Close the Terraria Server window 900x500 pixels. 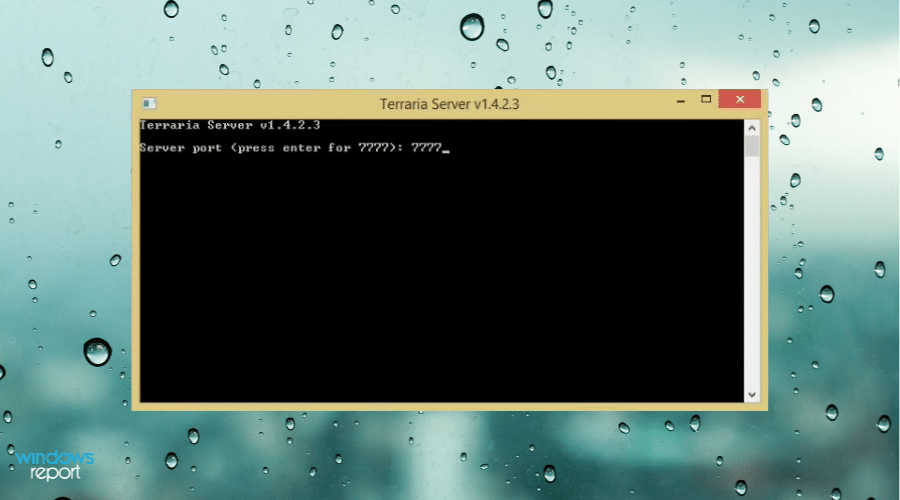point(740,99)
